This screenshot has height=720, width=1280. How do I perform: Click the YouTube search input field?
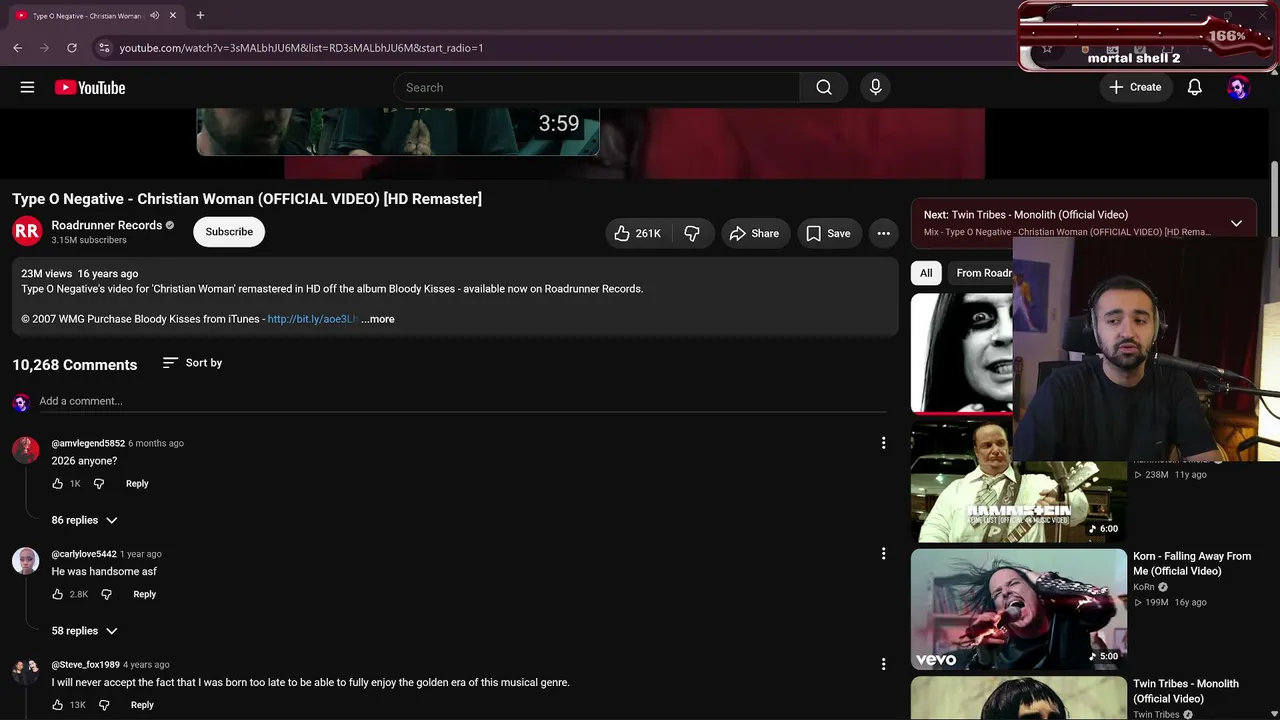tap(597, 87)
